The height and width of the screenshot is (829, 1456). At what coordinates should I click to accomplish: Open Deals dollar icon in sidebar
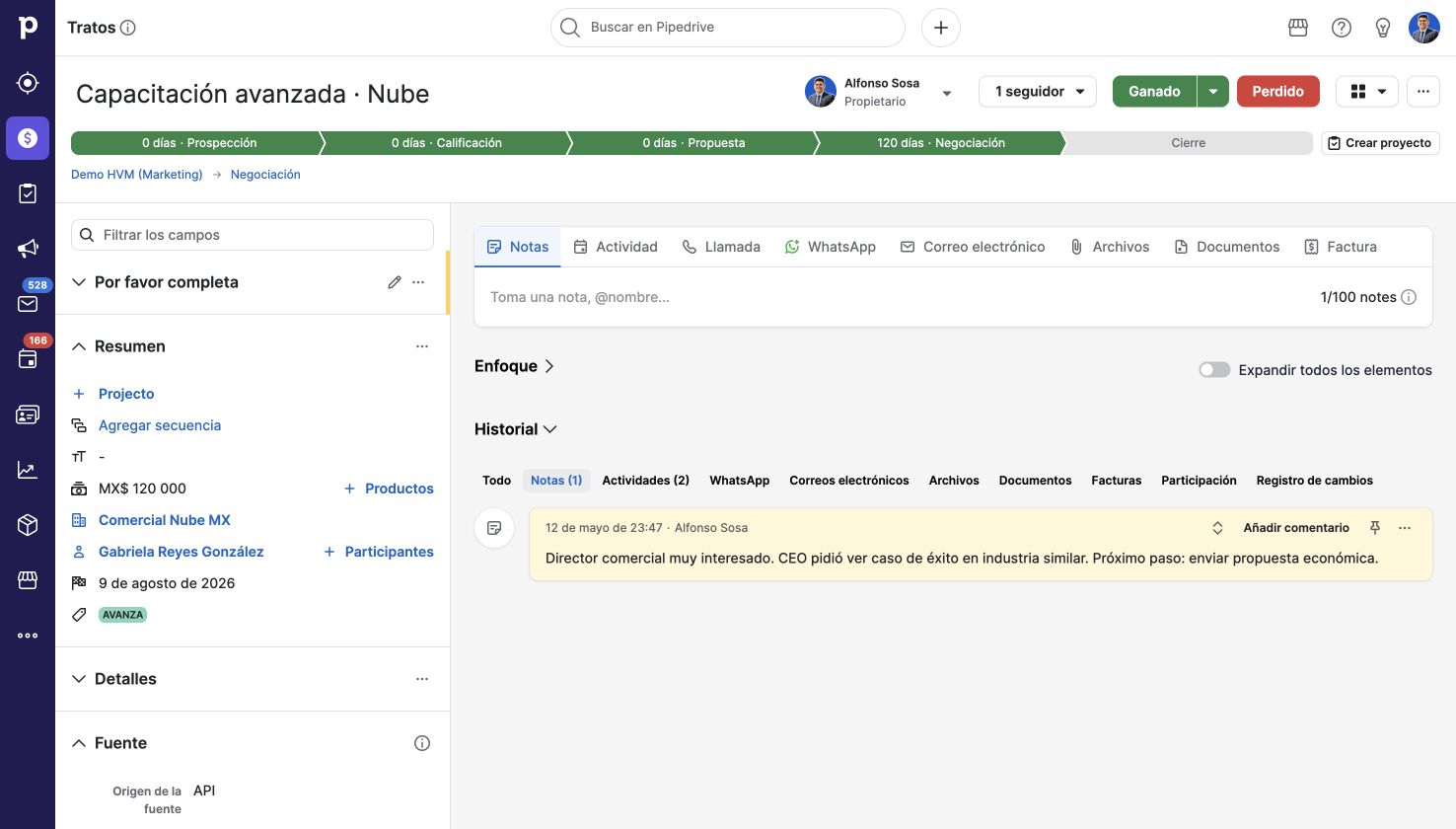click(x=28, y=138)
